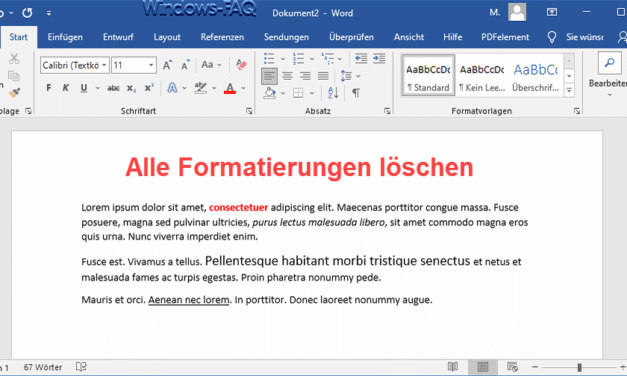The image size is (627, 376).
Task: Toggle superscript x² formatting
Action: [149, 88]
